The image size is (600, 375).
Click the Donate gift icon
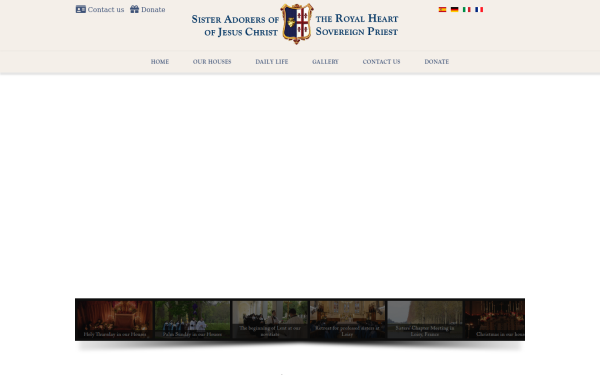pyautogui.click(x=134, y=9)
